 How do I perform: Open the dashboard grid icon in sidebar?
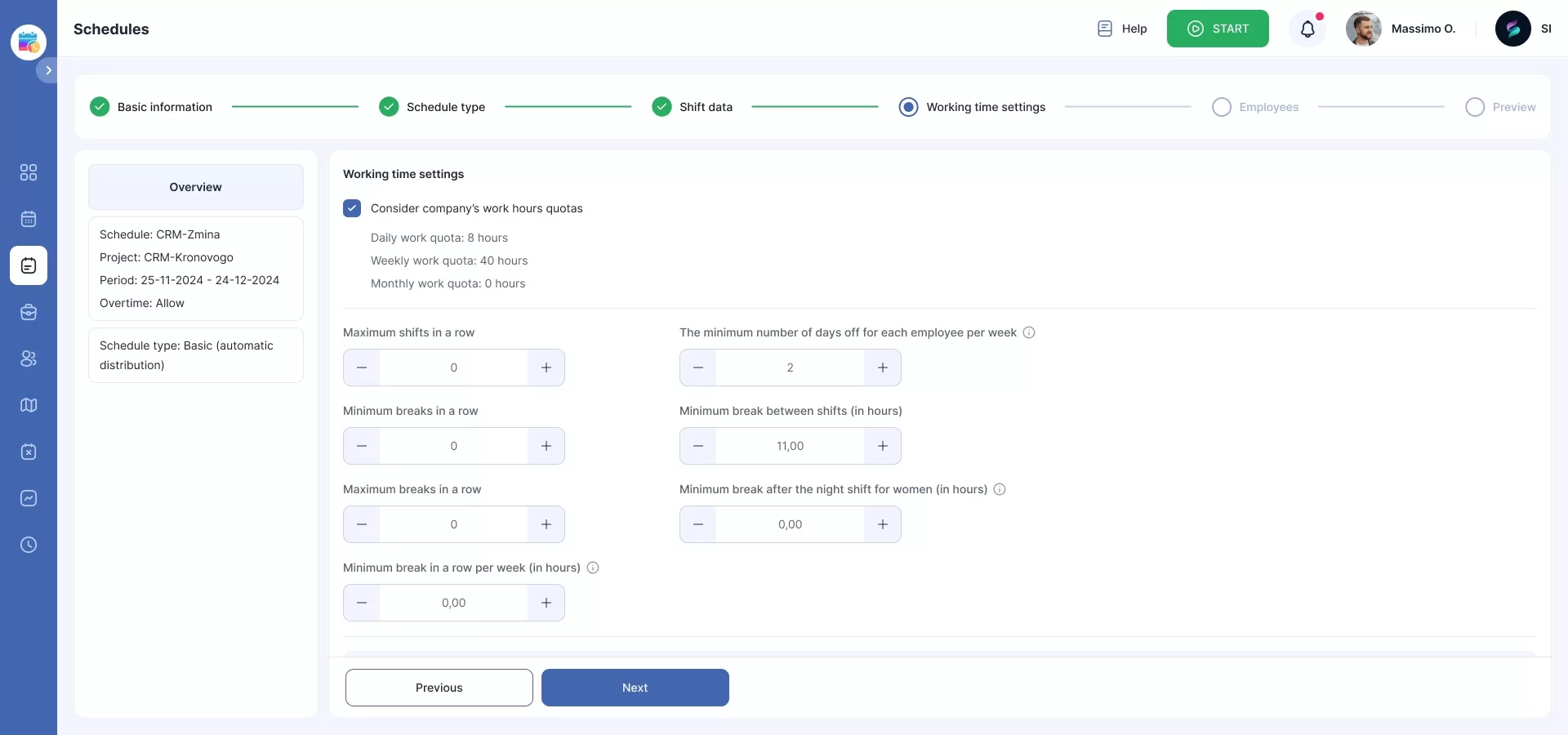(x=29, y=172)
